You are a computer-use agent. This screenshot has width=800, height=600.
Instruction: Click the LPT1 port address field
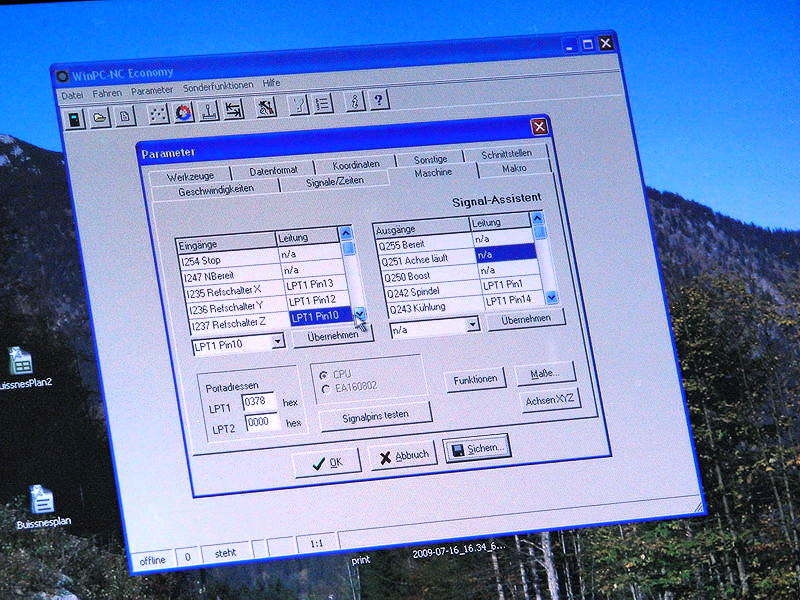click(x=258, y=402)
